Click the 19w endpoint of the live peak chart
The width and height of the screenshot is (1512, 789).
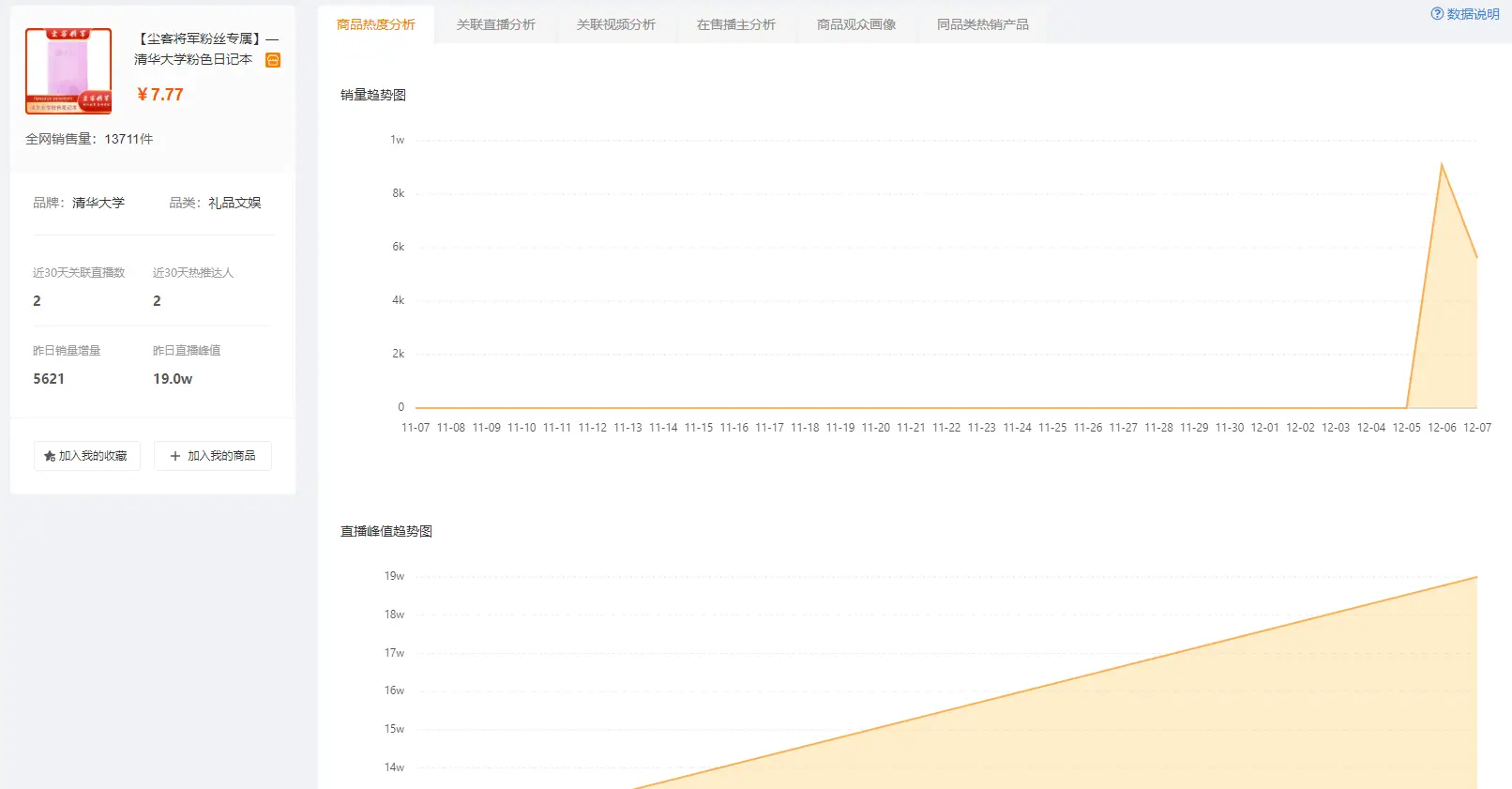[1476, 577]
